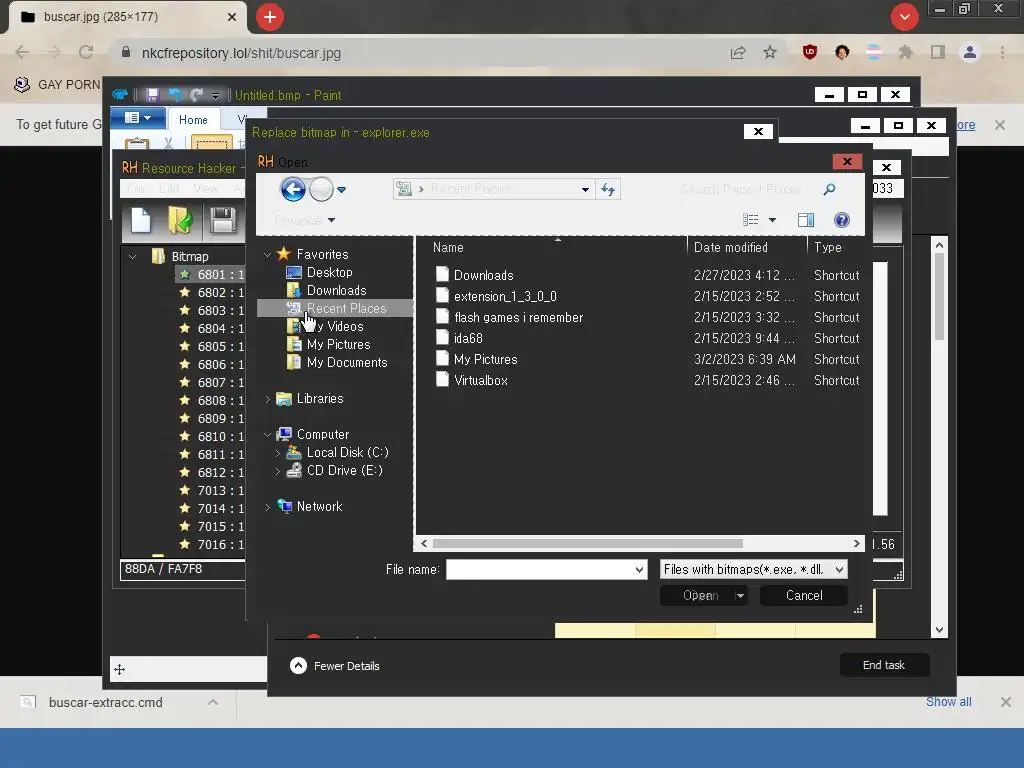This screenshot has height=768, width=1024.
Task: Click the Paint redo icon
Action: point(196,95)
